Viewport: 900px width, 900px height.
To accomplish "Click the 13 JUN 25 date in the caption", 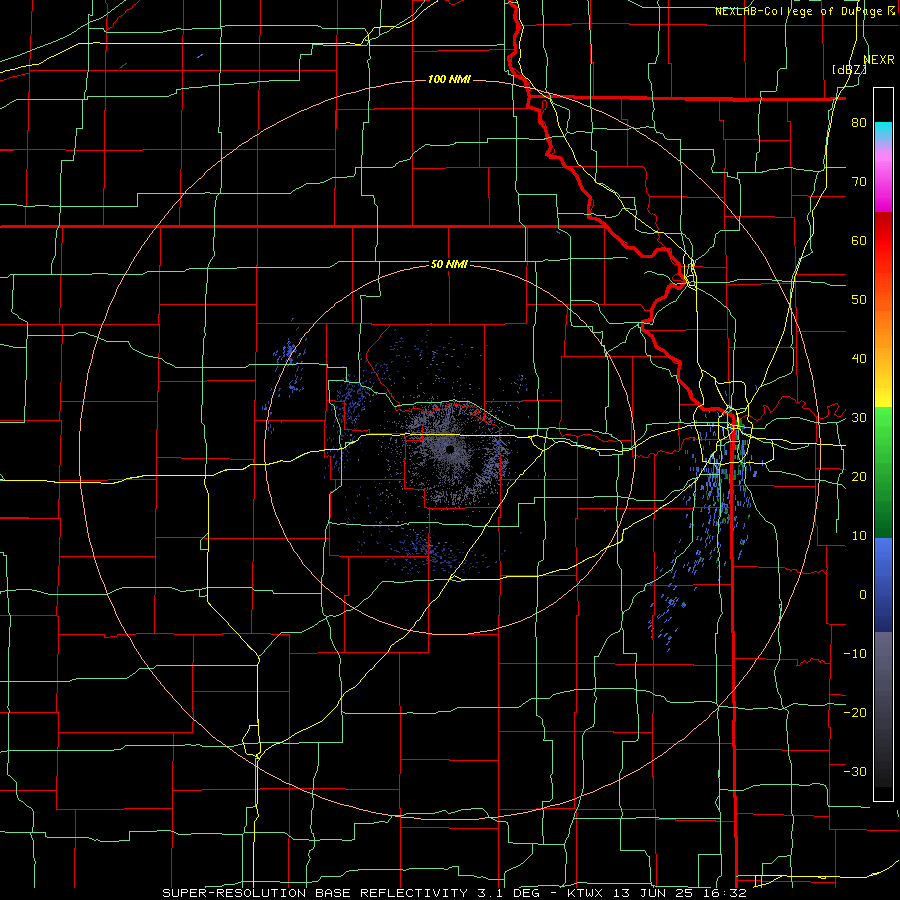I will (x=655, y=893).
